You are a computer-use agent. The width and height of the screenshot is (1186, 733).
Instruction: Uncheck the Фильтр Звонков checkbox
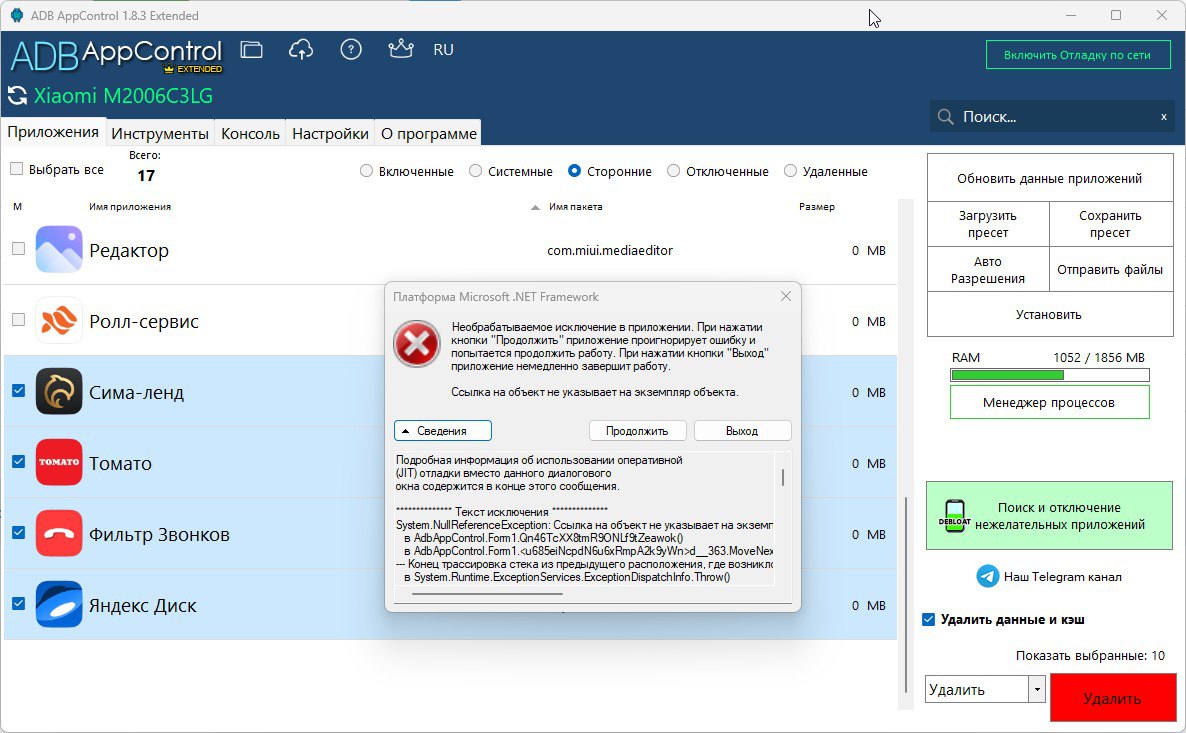point(19,533)
